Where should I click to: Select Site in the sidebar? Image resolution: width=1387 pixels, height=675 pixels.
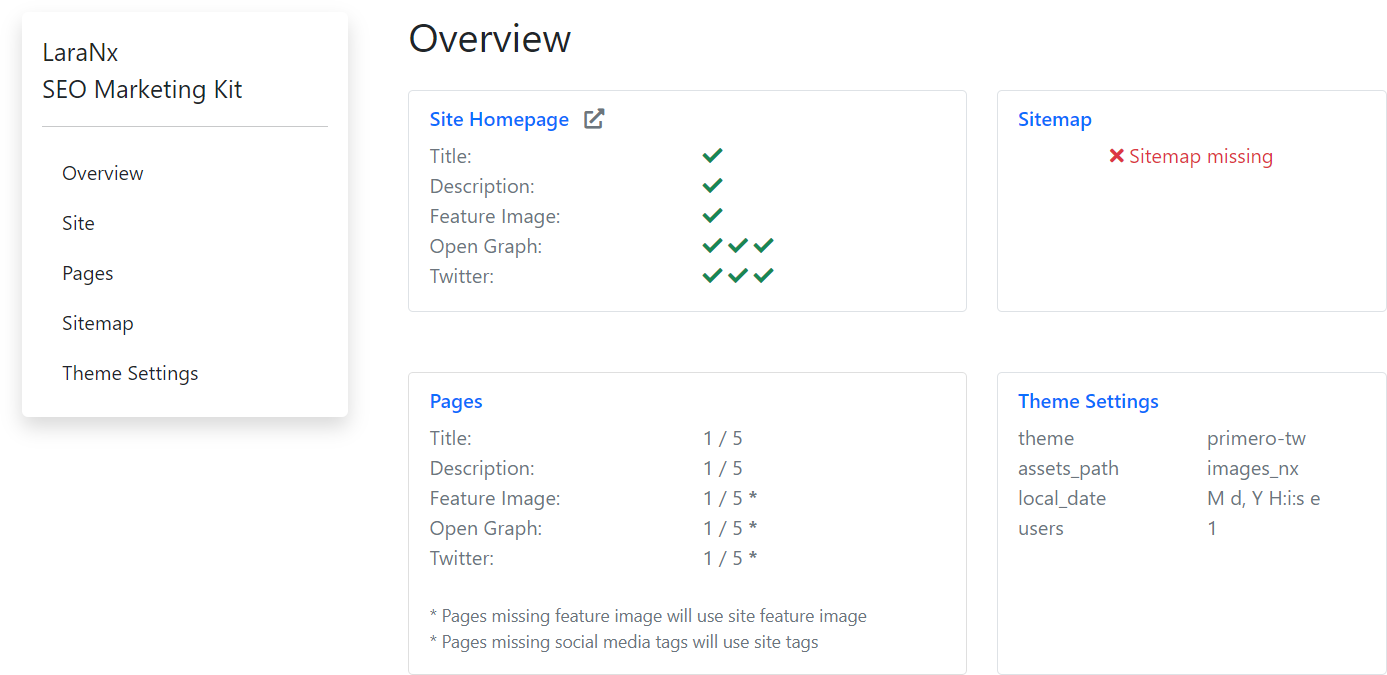pos(78,223)
